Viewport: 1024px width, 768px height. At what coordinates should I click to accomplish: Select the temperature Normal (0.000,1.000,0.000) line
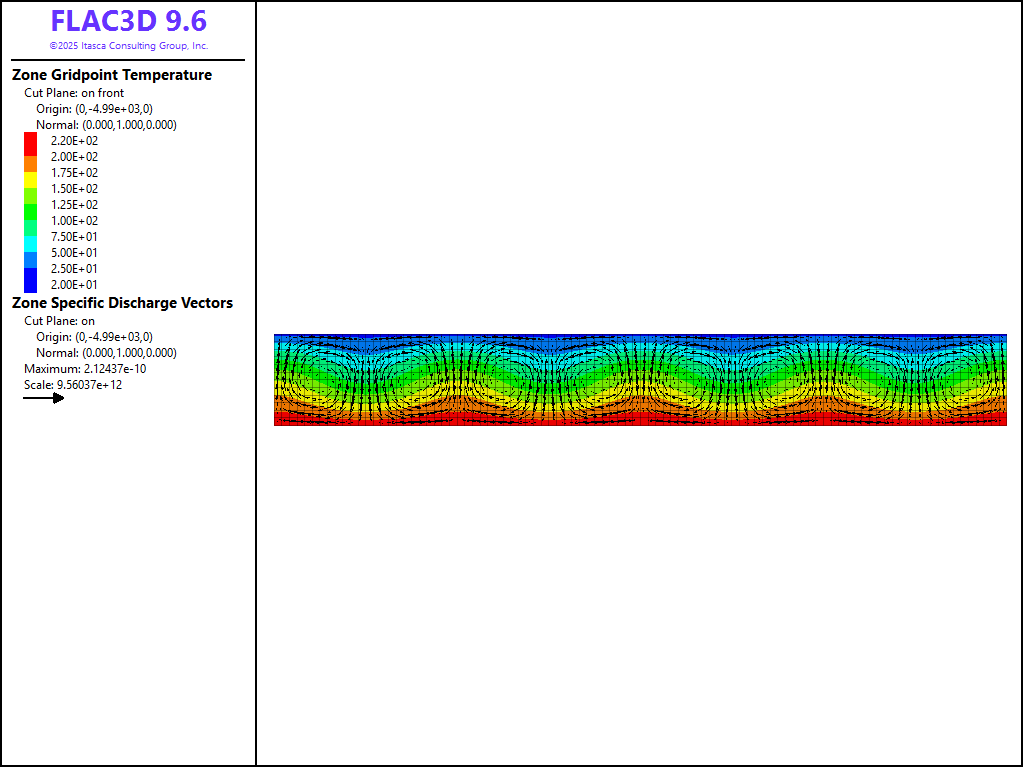(x=106, y=125)
